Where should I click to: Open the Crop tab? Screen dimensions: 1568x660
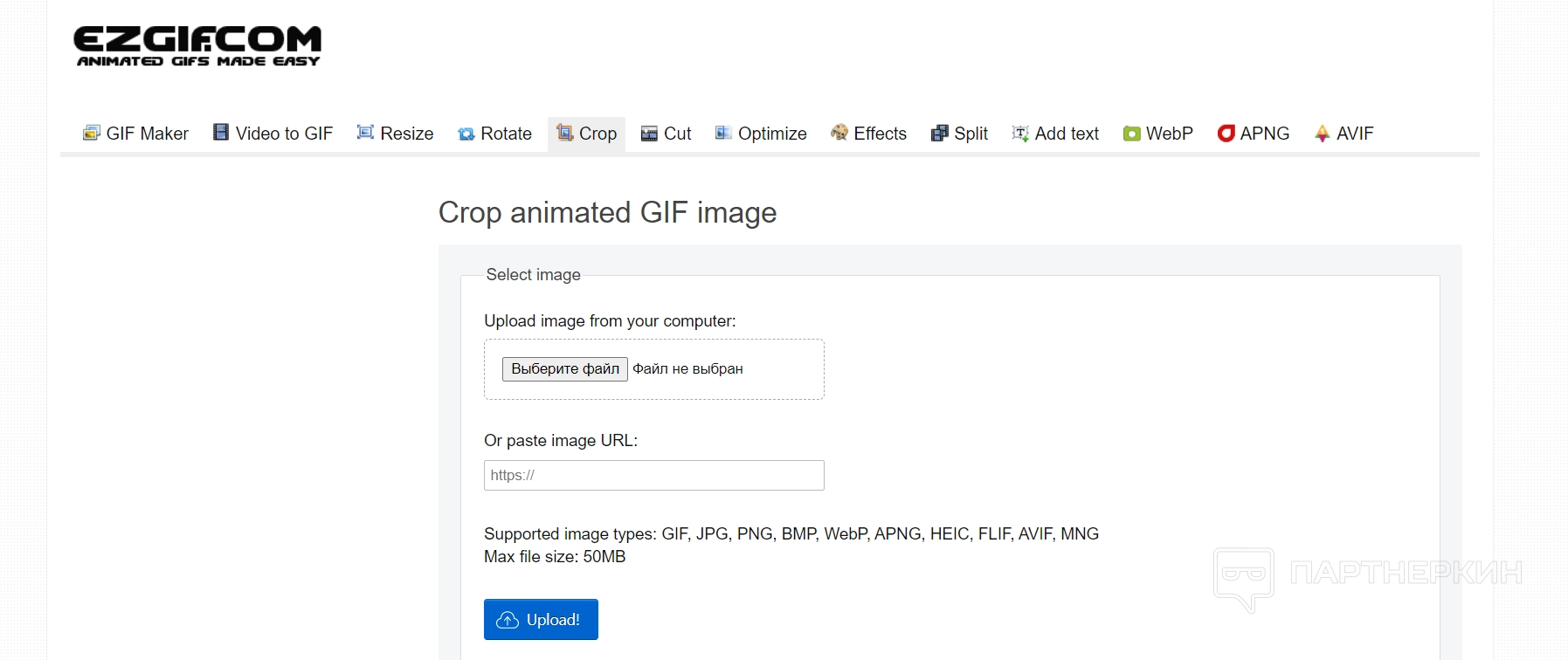587,134
